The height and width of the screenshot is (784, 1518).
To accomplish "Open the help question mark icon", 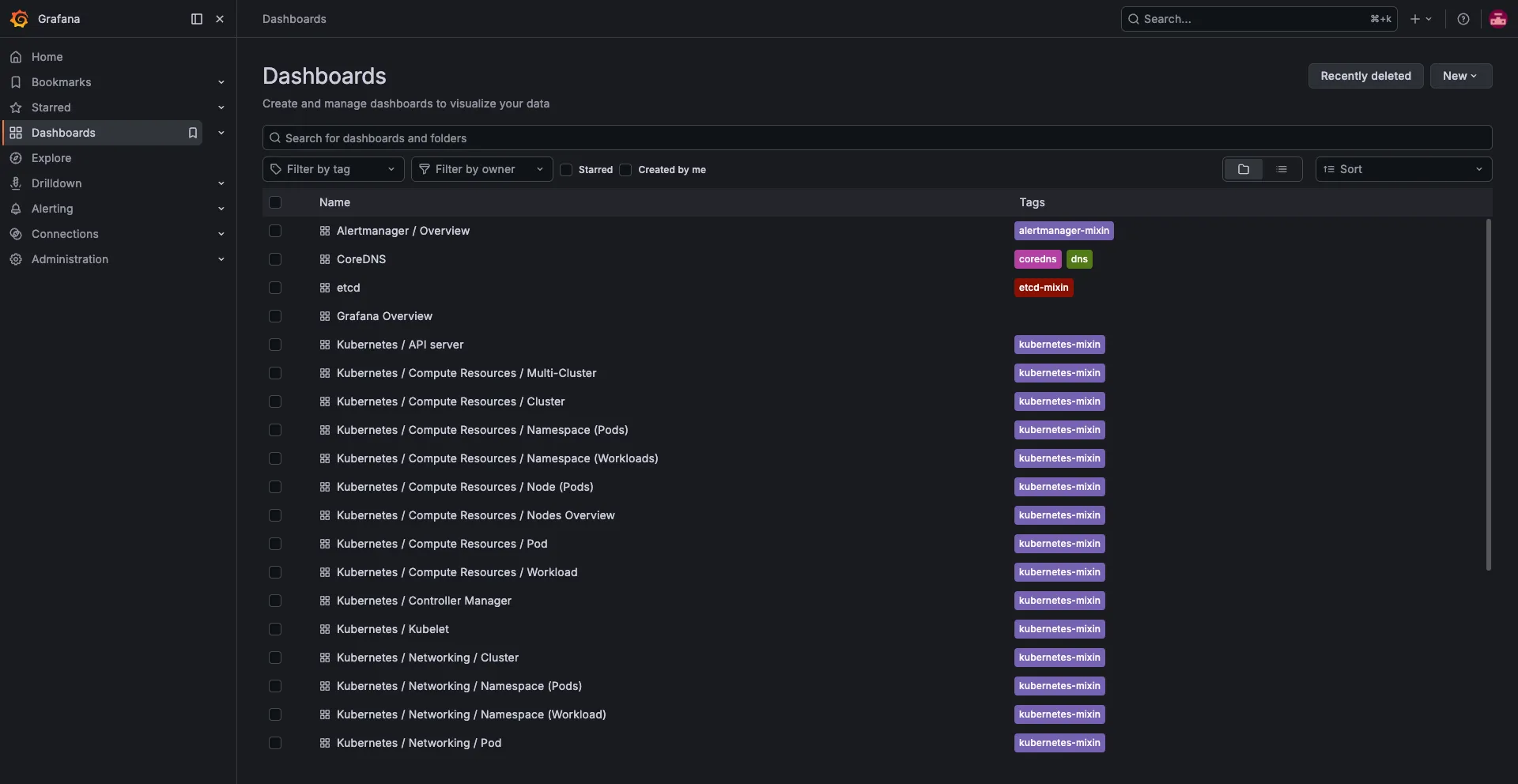I will (x=1463, y=19).
